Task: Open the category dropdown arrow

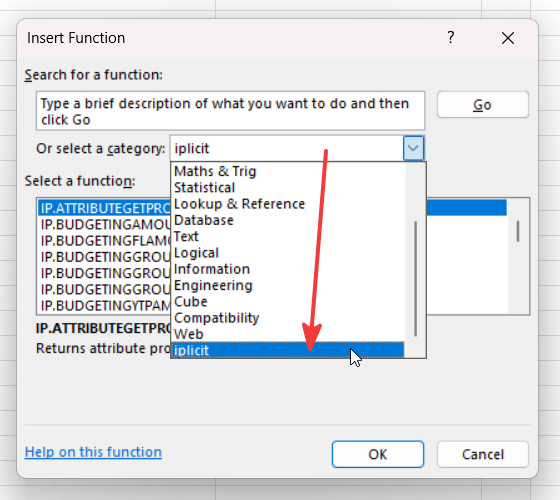Action: click(x=414, y=148)
